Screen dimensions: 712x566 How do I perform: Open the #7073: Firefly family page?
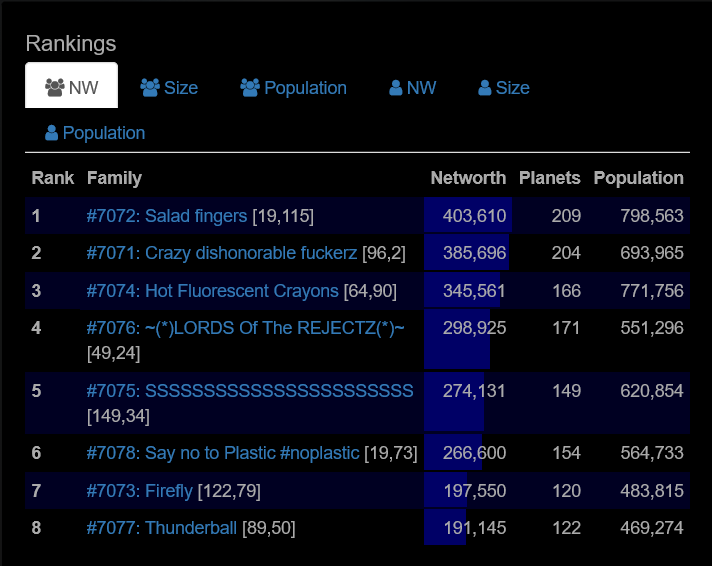coord(140,490)
